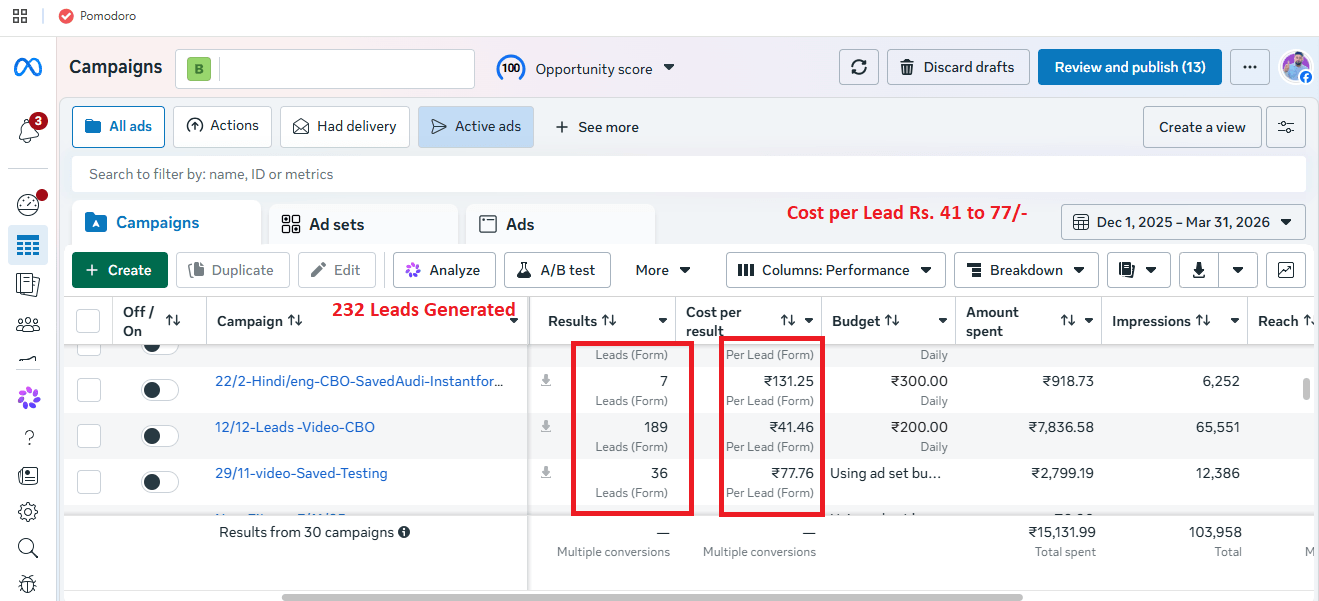This screenshot has width=1319, height=601.
Task: Check the box for 22/2-Hindi/eng-CBO campaign
Action: (89, 390)
